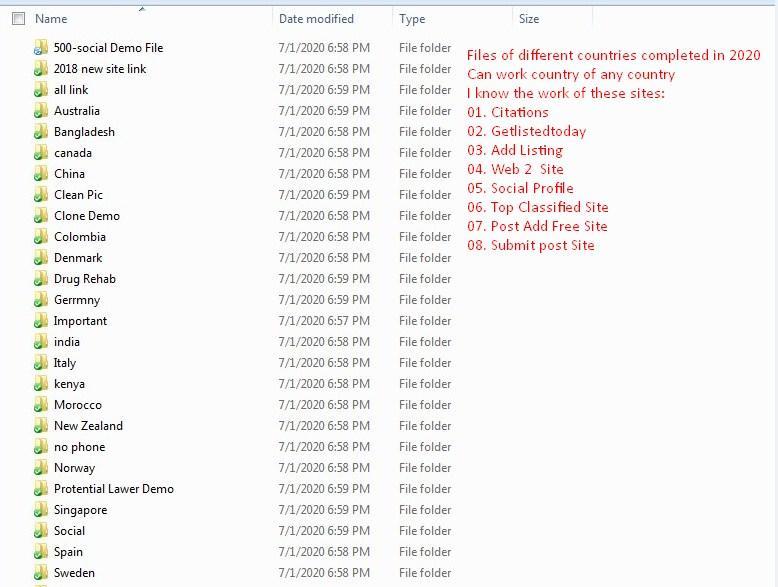Tick the select-all checkbox beside Name
The image size is (778, 587).
pos(18,19)
